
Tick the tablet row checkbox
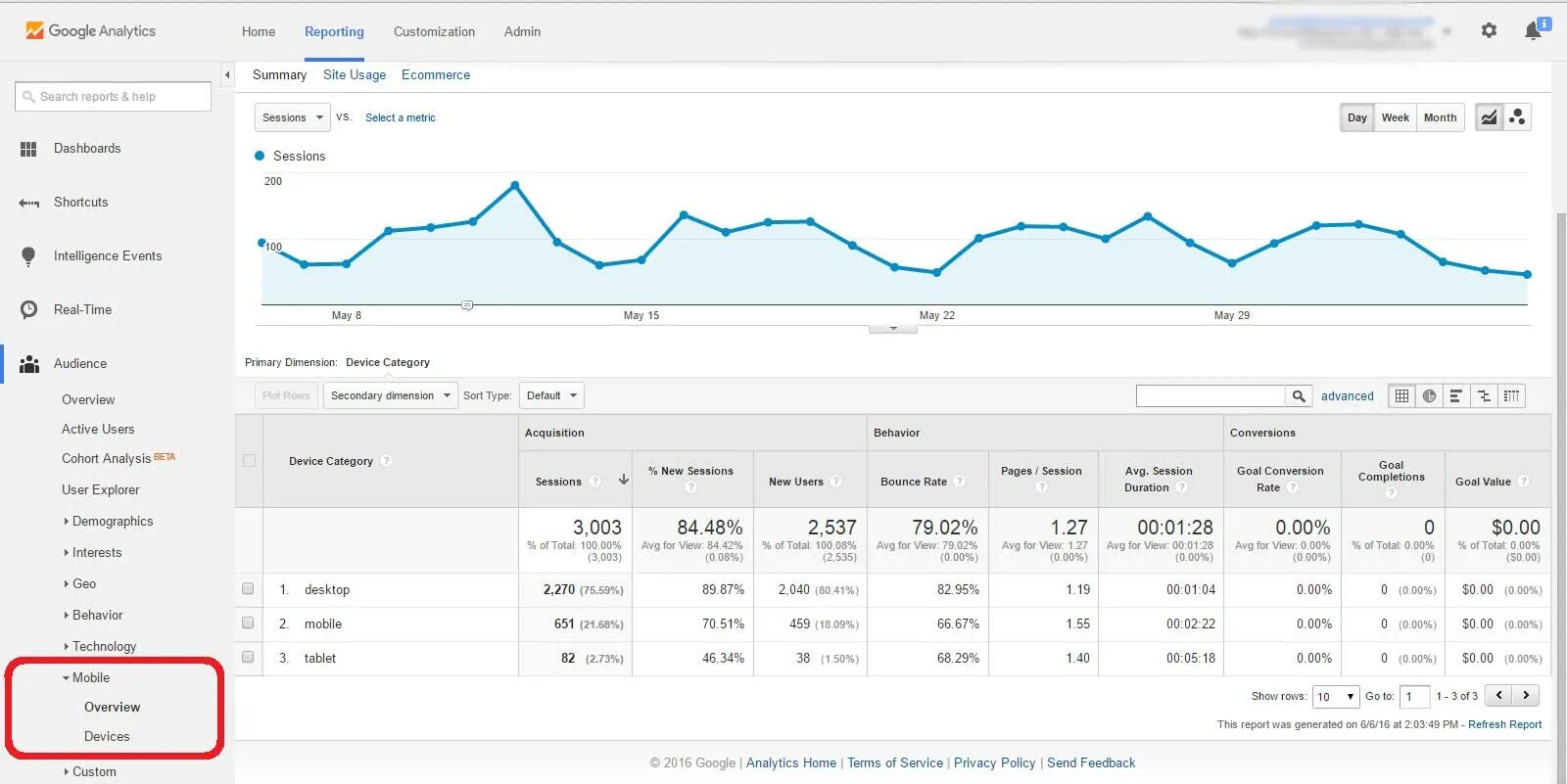[x=248, y=658]
